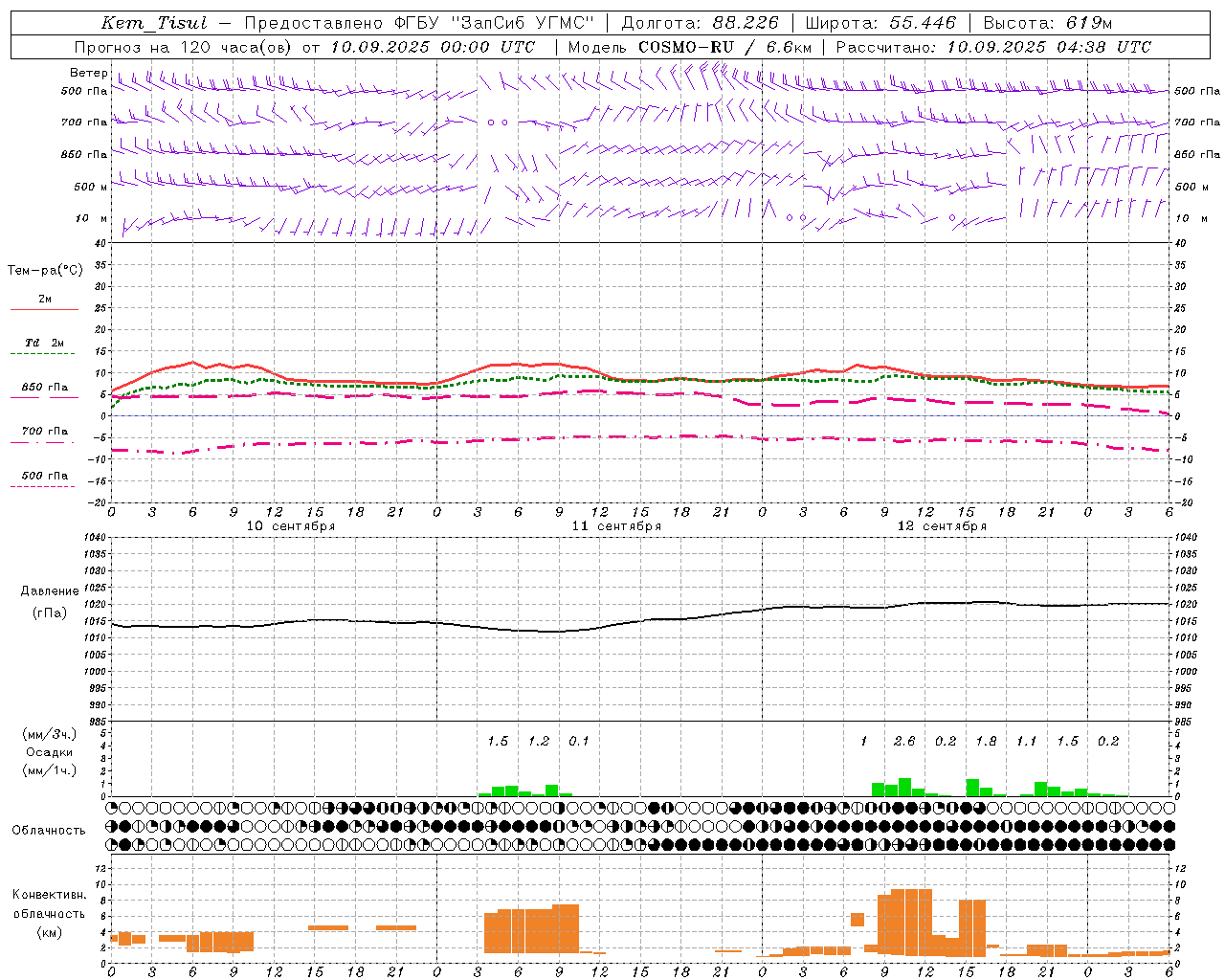Select the model name COSMO-RU / 6.6км
The width and height of the screenshot is (1225, 980).
pyautogui.click(x=725, y=47)
